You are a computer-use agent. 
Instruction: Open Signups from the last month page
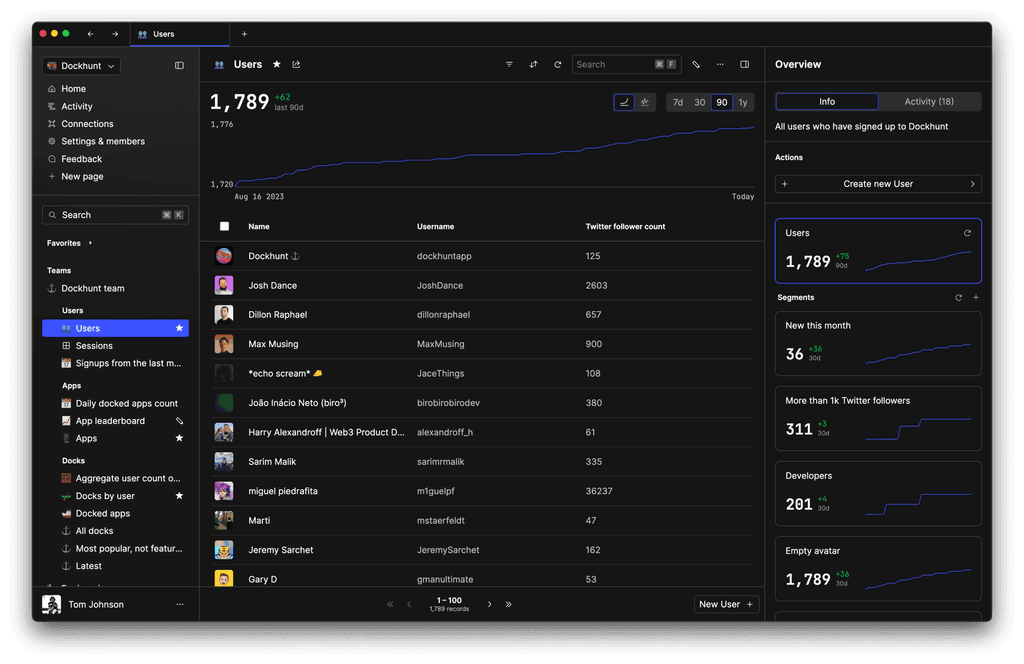tap(128, 364)
